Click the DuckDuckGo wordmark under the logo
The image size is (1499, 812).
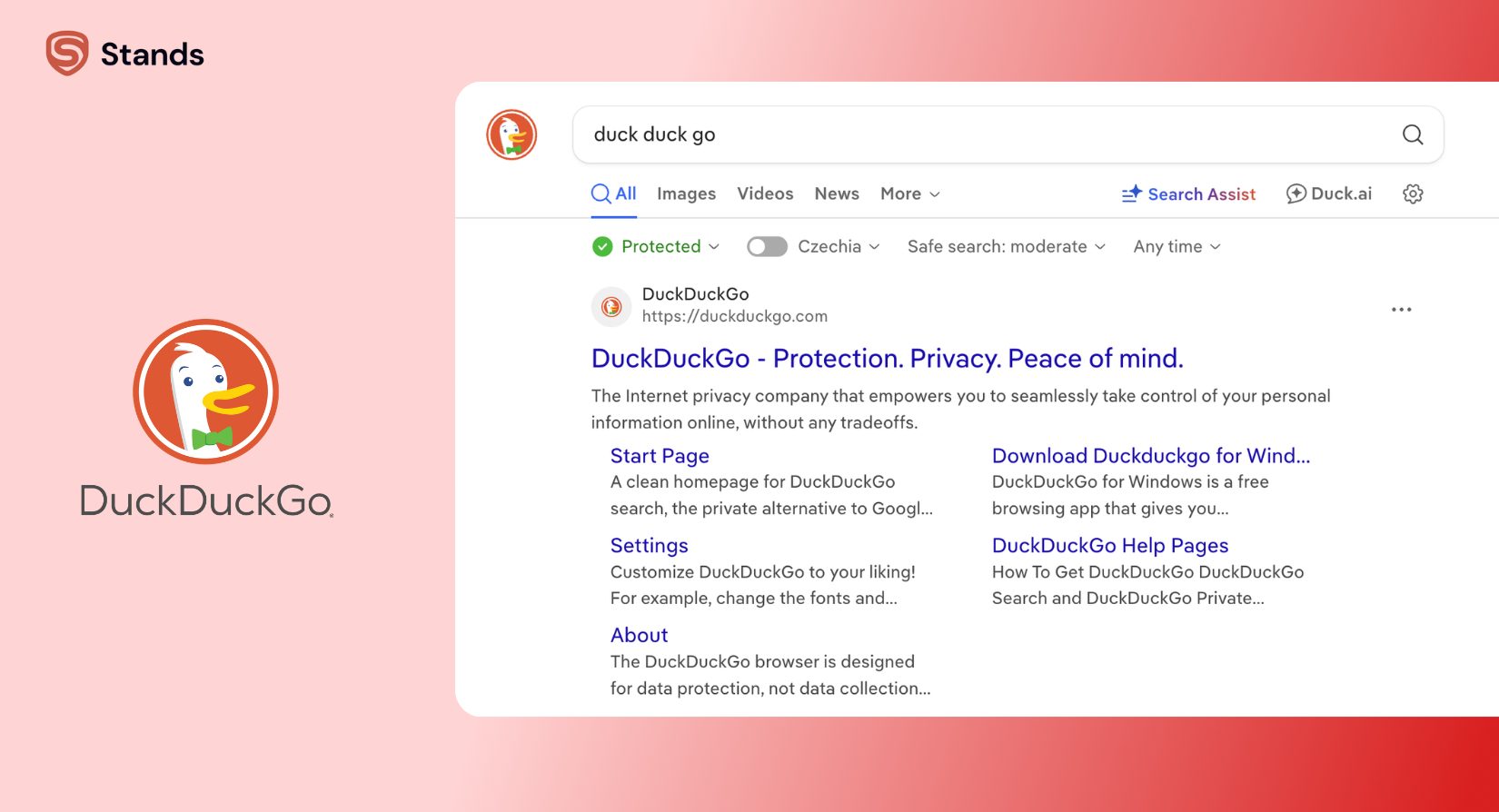[206, 500]
